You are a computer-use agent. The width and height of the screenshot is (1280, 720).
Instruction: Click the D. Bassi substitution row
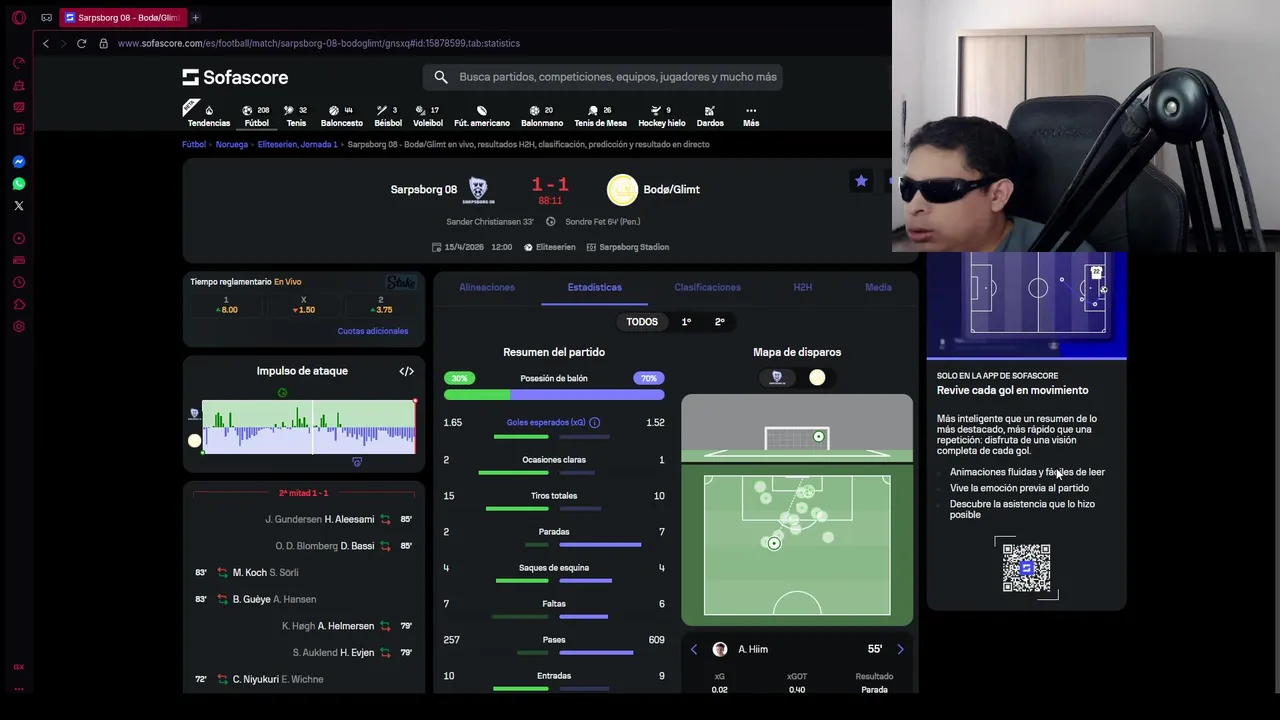(304, 546)
